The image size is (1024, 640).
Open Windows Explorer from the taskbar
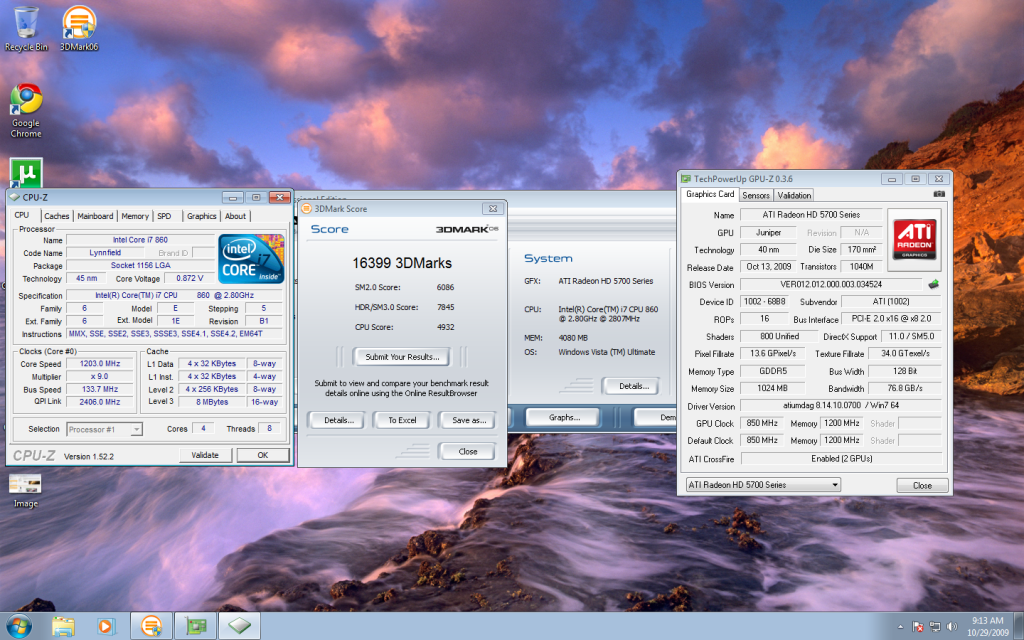63,626
